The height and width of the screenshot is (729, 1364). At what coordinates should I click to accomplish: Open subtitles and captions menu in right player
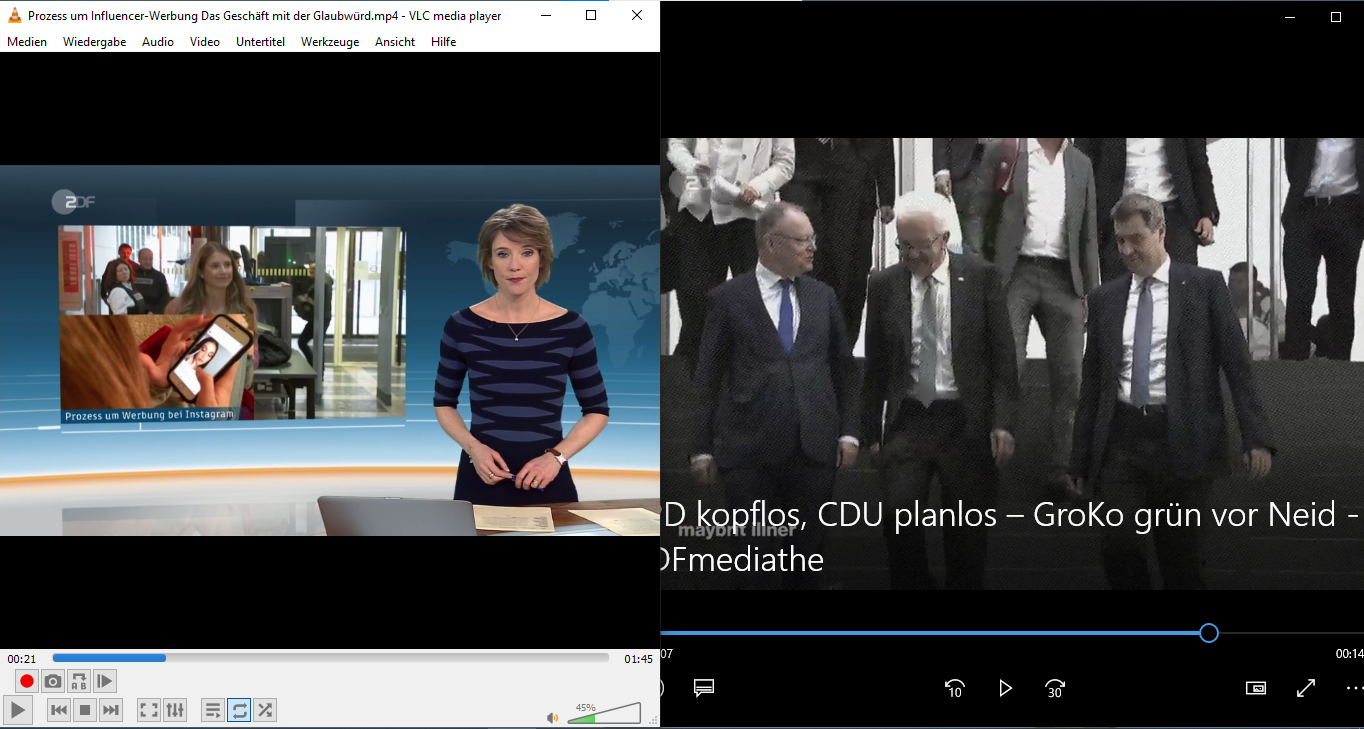[703, 688]
